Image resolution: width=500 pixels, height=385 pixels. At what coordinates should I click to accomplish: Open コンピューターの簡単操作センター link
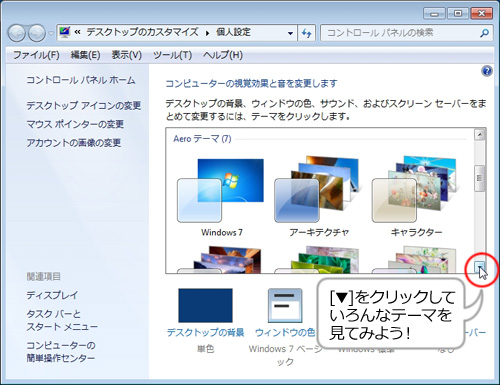point(61,352)
